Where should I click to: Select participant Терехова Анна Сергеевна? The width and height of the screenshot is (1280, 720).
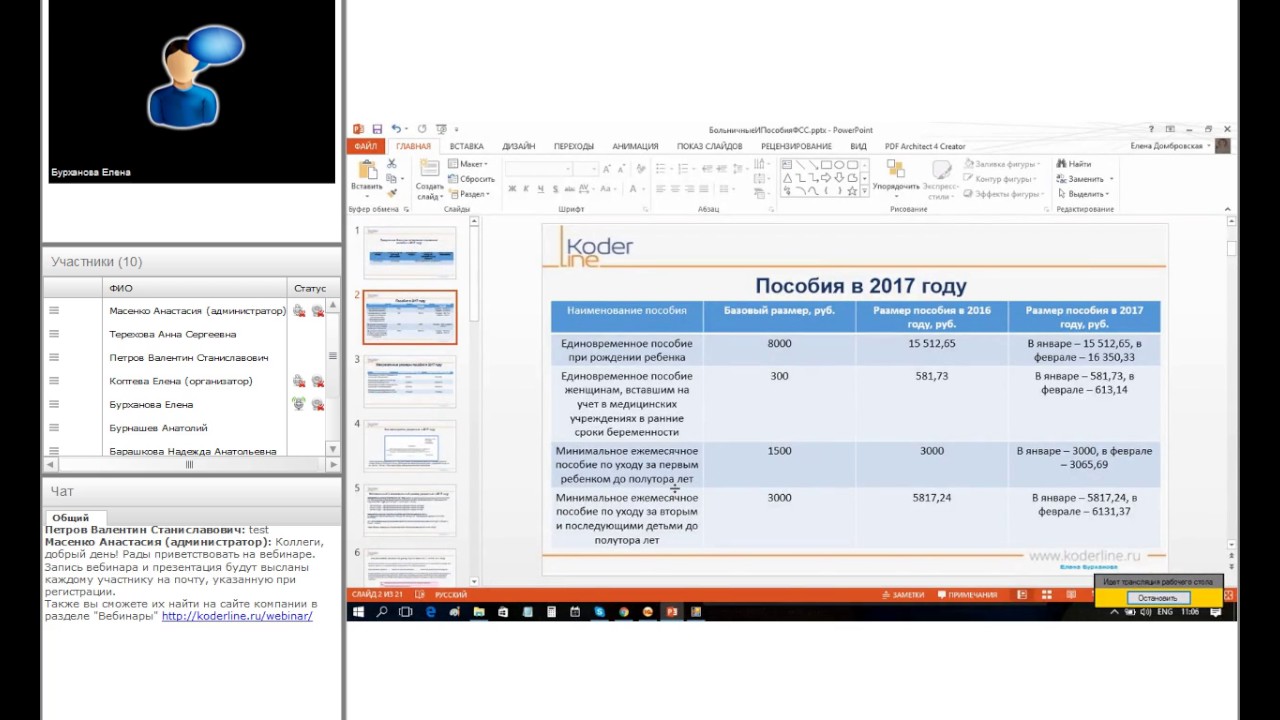click(173, 334)
